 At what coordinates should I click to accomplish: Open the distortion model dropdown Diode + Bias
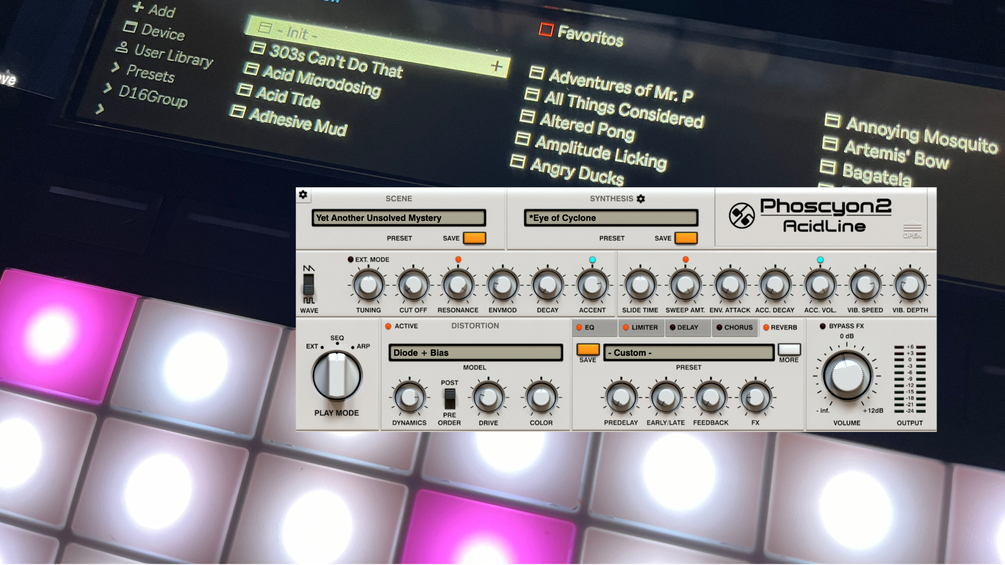(475, 352)
